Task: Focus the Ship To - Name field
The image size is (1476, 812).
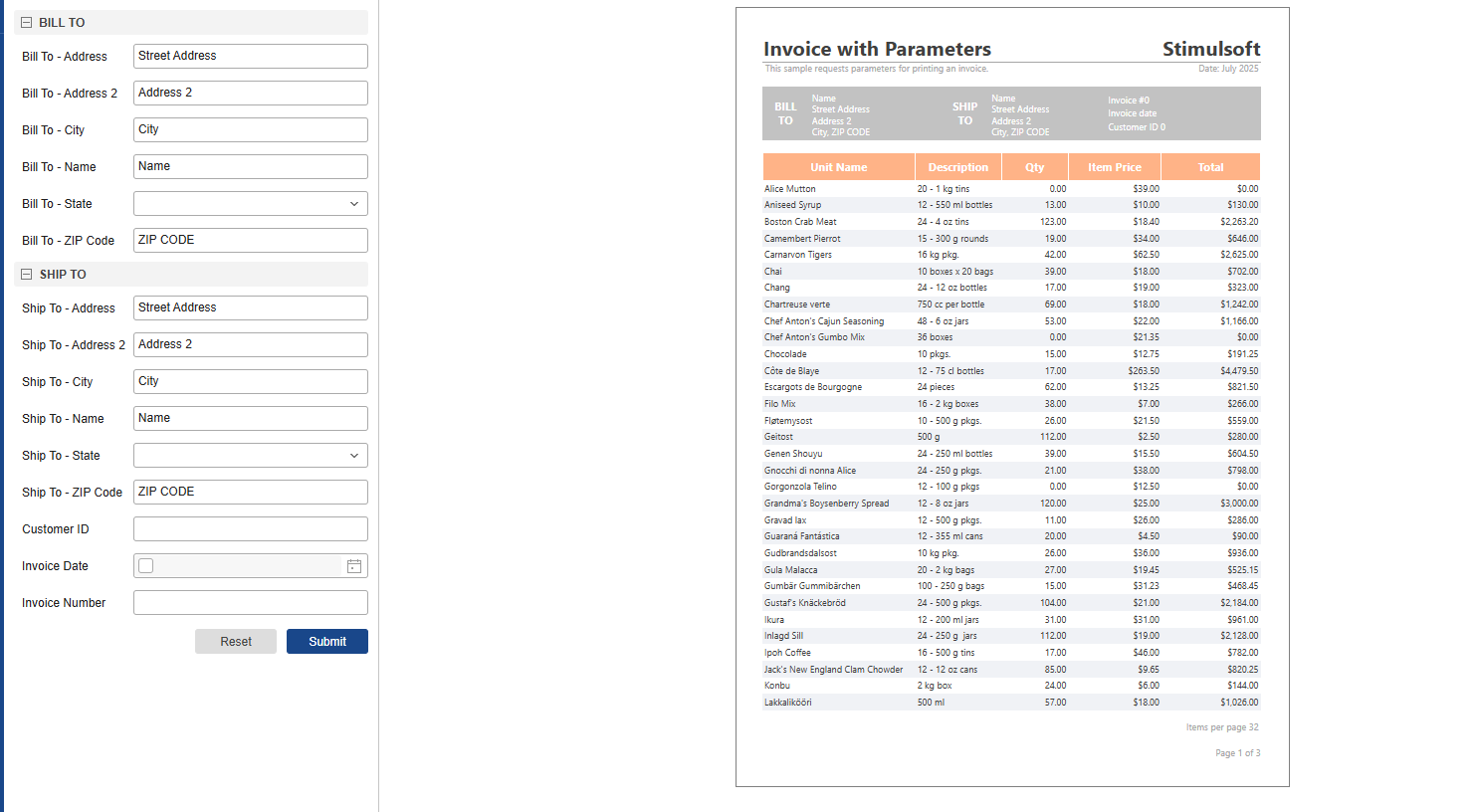Action: coord(251,419)
